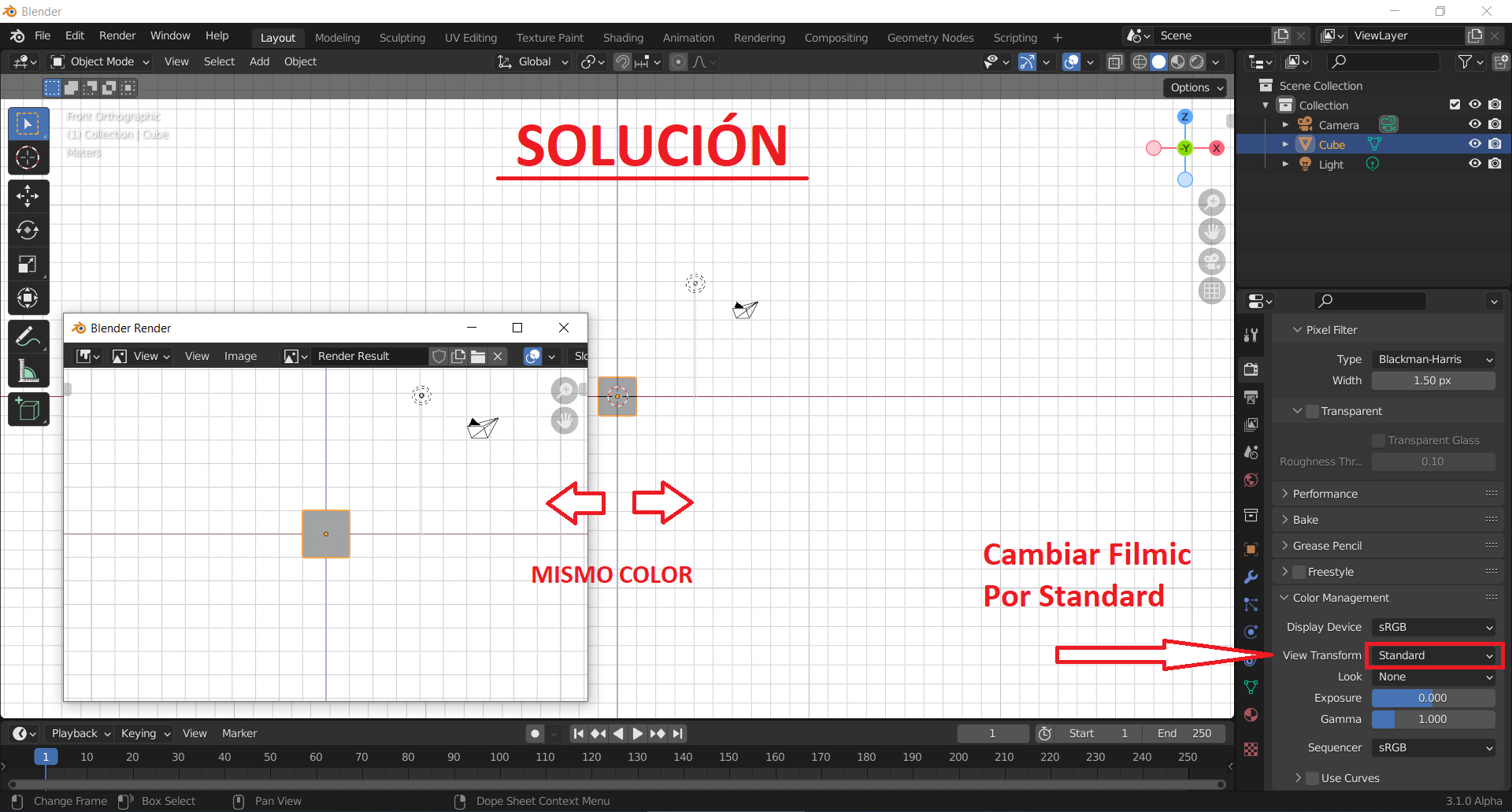
Task: Toggle camera view gizmo button
Action: pos(1212,261)
